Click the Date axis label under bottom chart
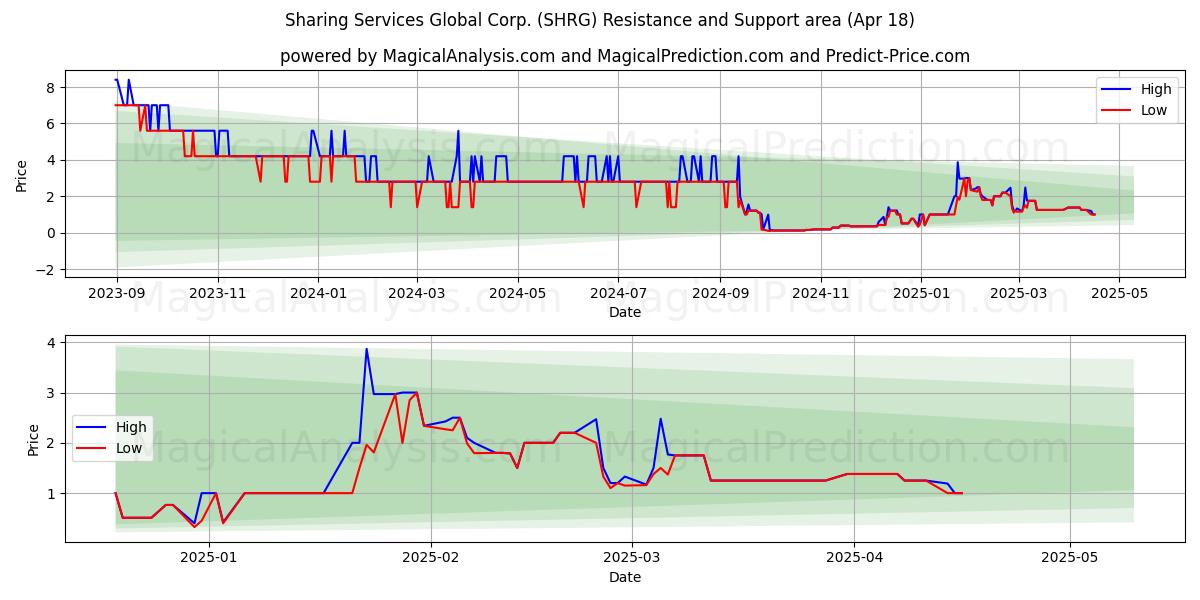 [x=625, y=577]
